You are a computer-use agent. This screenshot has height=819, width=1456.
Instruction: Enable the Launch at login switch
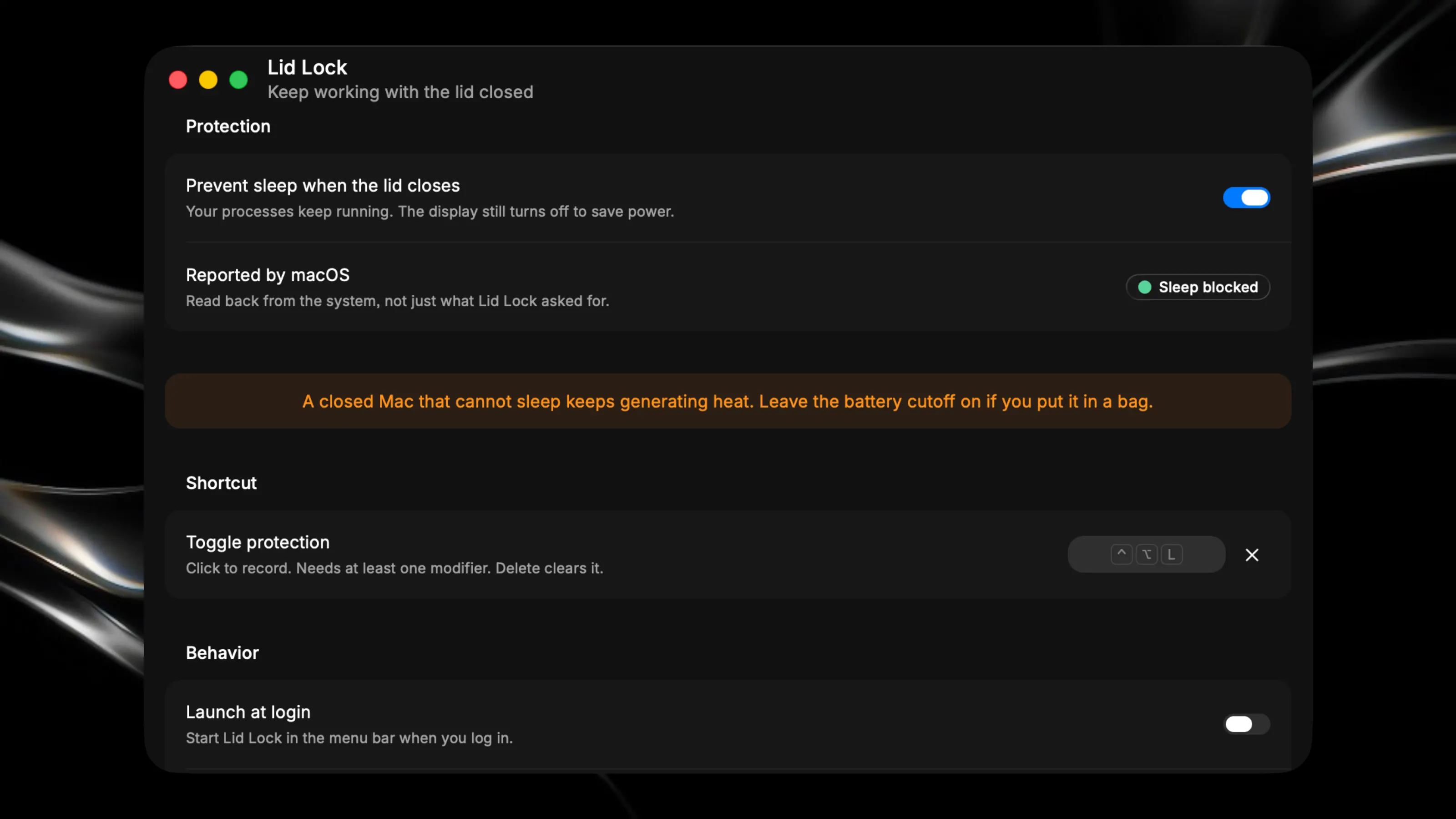(1246, 724)
